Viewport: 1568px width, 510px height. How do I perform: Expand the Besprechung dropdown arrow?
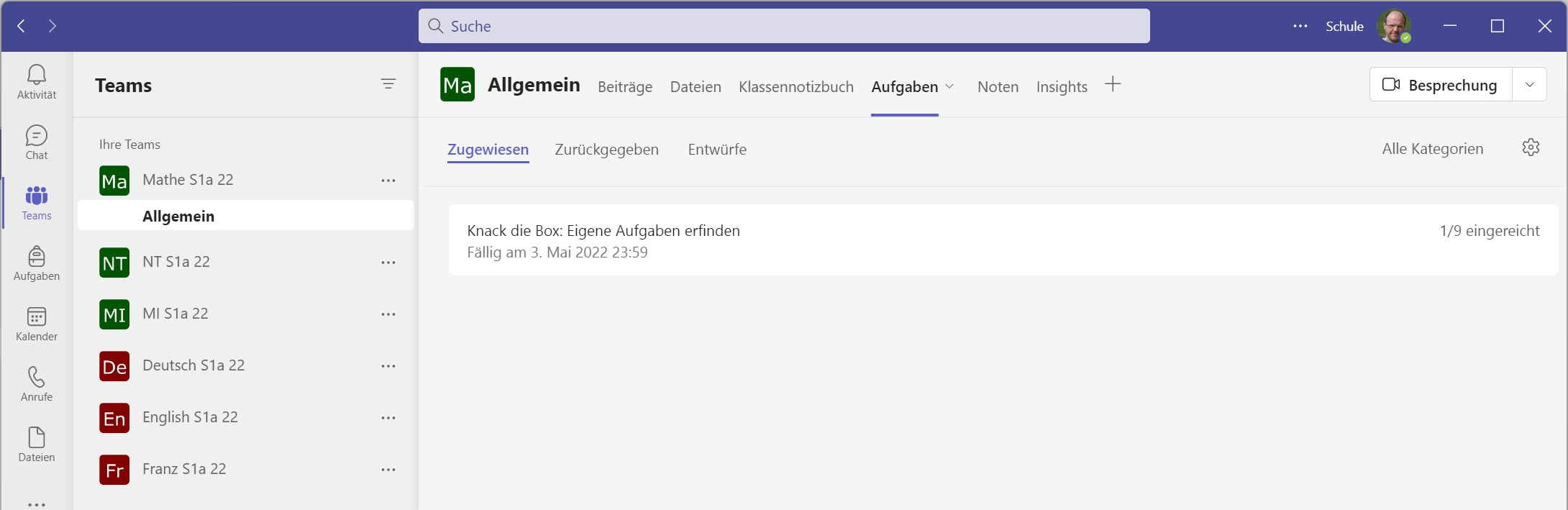coord(1529,85)
